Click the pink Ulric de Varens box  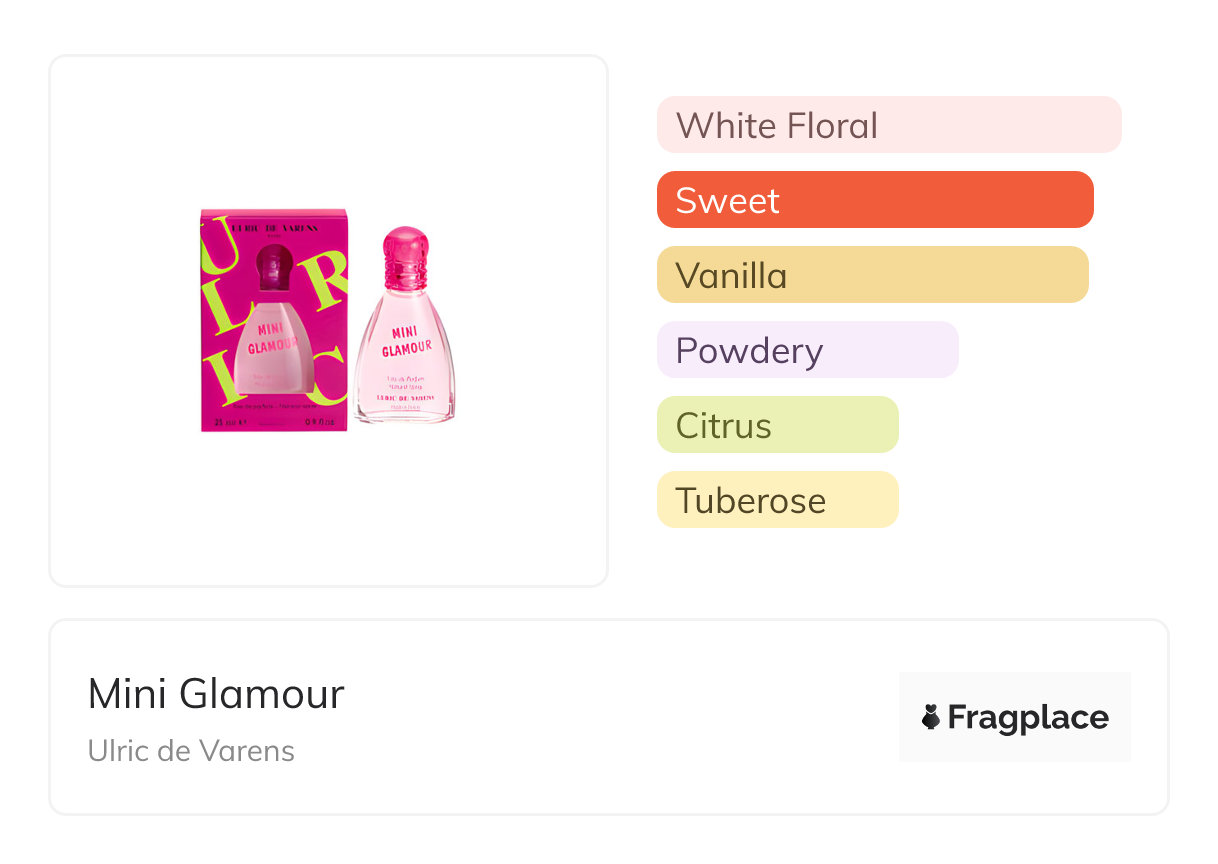coord(273,320)
